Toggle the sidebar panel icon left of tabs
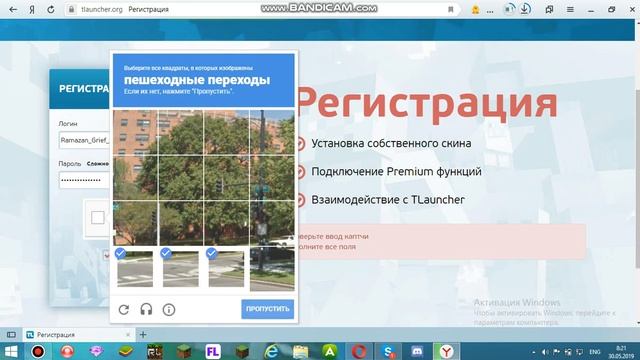The height and width of the screenshot is (360, 640). click(x=11, y=335)
